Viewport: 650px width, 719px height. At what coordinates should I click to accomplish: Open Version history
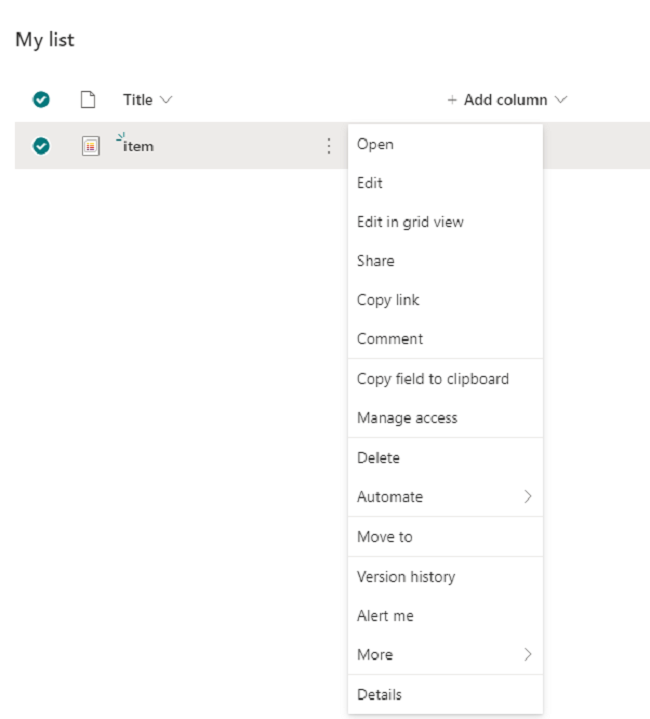click(446, 576)
